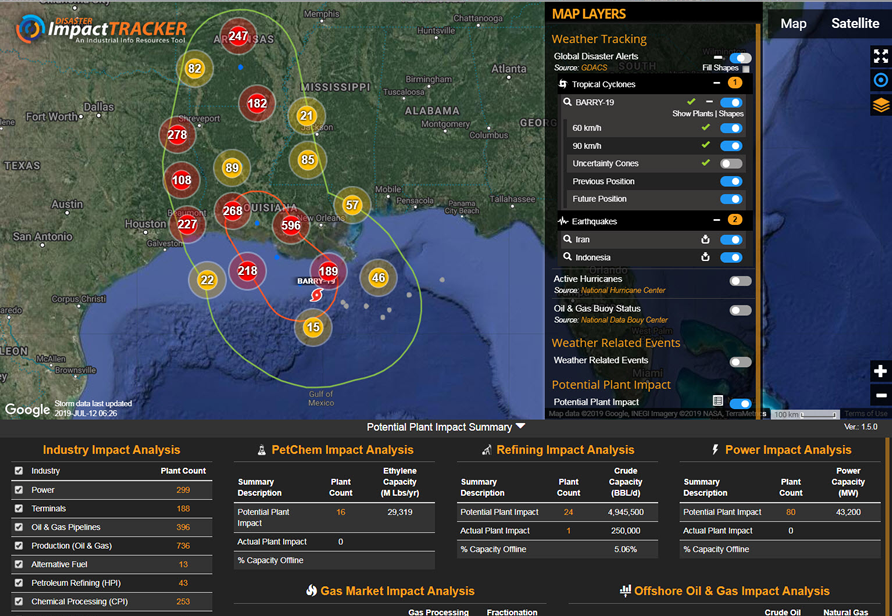This screenshot has height=616, width=892.
Task: Click the 247 plant cluster in Arkansas
Action: point(238,36)
